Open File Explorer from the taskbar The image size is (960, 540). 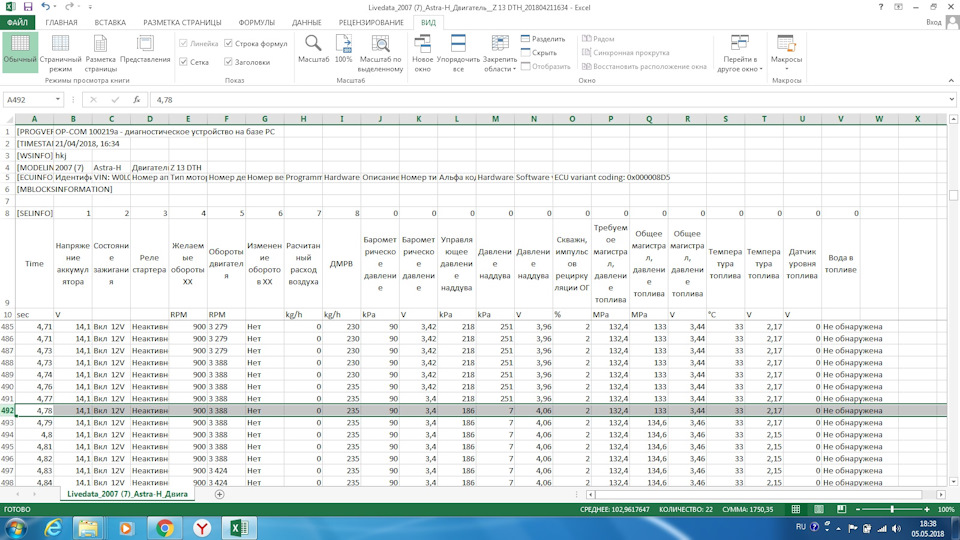click(88, 528)
